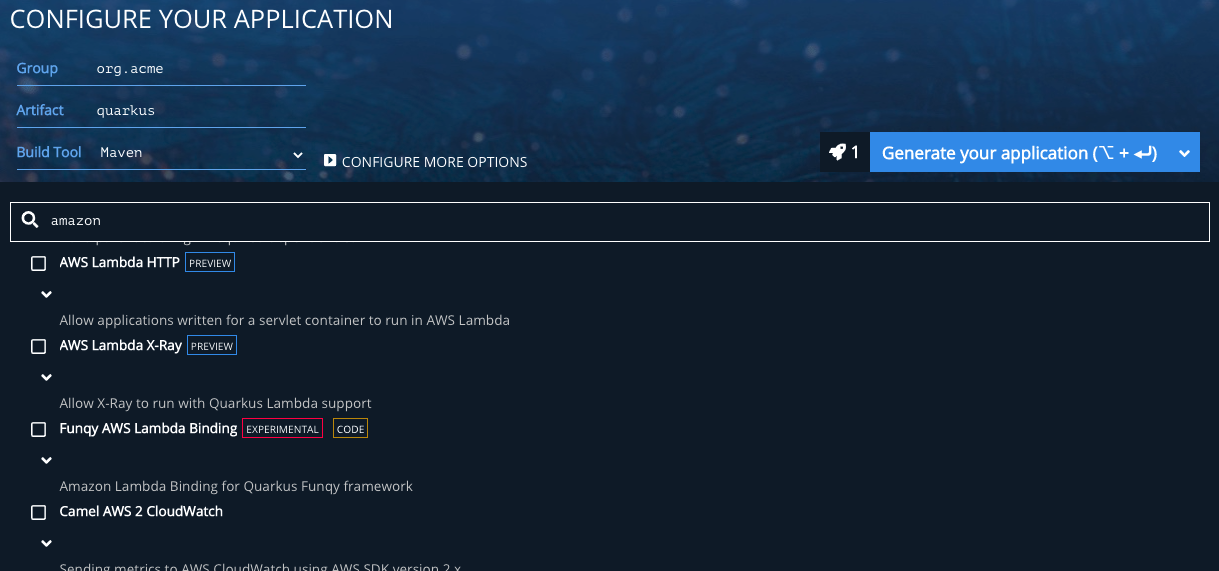Click description 'Allow X-Ray to run with Quarkus Lambda support'
This screenshot has width=1219, height=571.
[215, 404]
